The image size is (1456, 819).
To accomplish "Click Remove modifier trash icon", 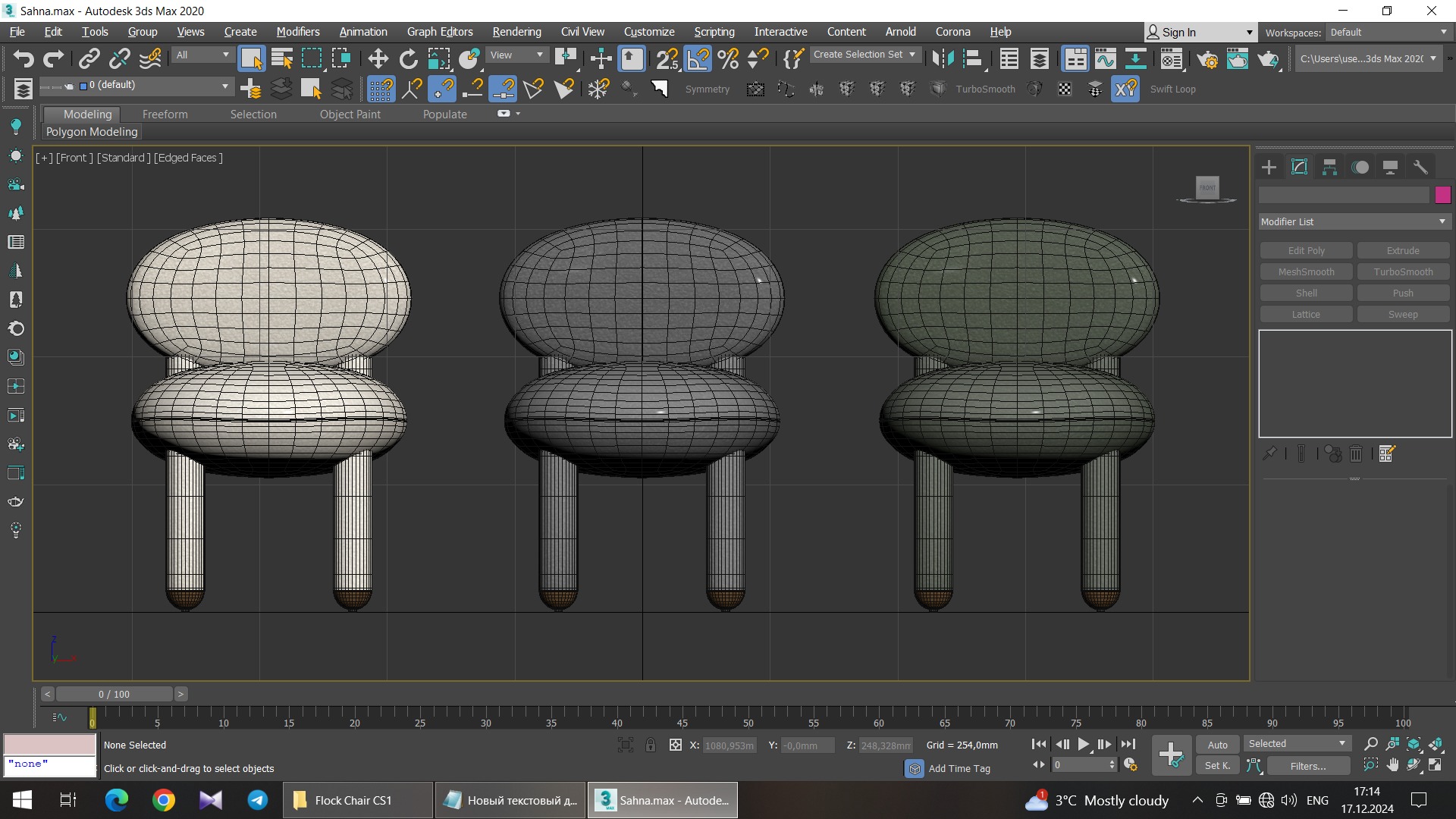I will pos(1356,453).
